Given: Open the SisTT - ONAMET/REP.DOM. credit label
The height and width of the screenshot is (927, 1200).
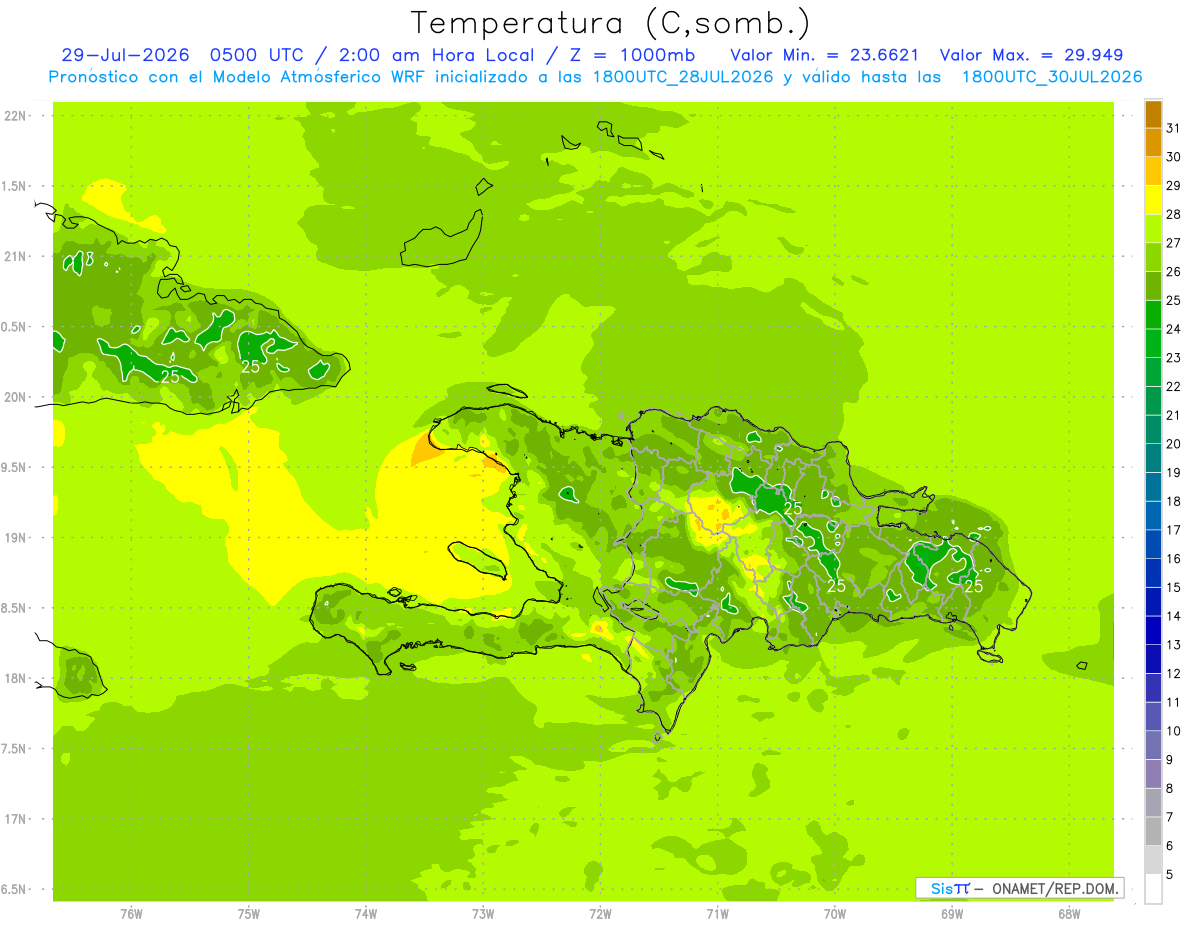Looking at the screenshot, I should click(x=1020, y=888).
